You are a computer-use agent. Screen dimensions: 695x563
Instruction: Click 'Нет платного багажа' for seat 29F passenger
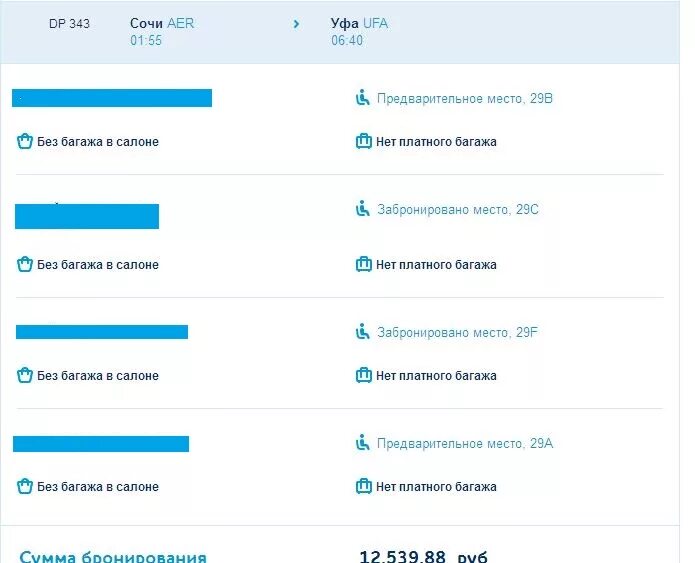click(436, 375)
